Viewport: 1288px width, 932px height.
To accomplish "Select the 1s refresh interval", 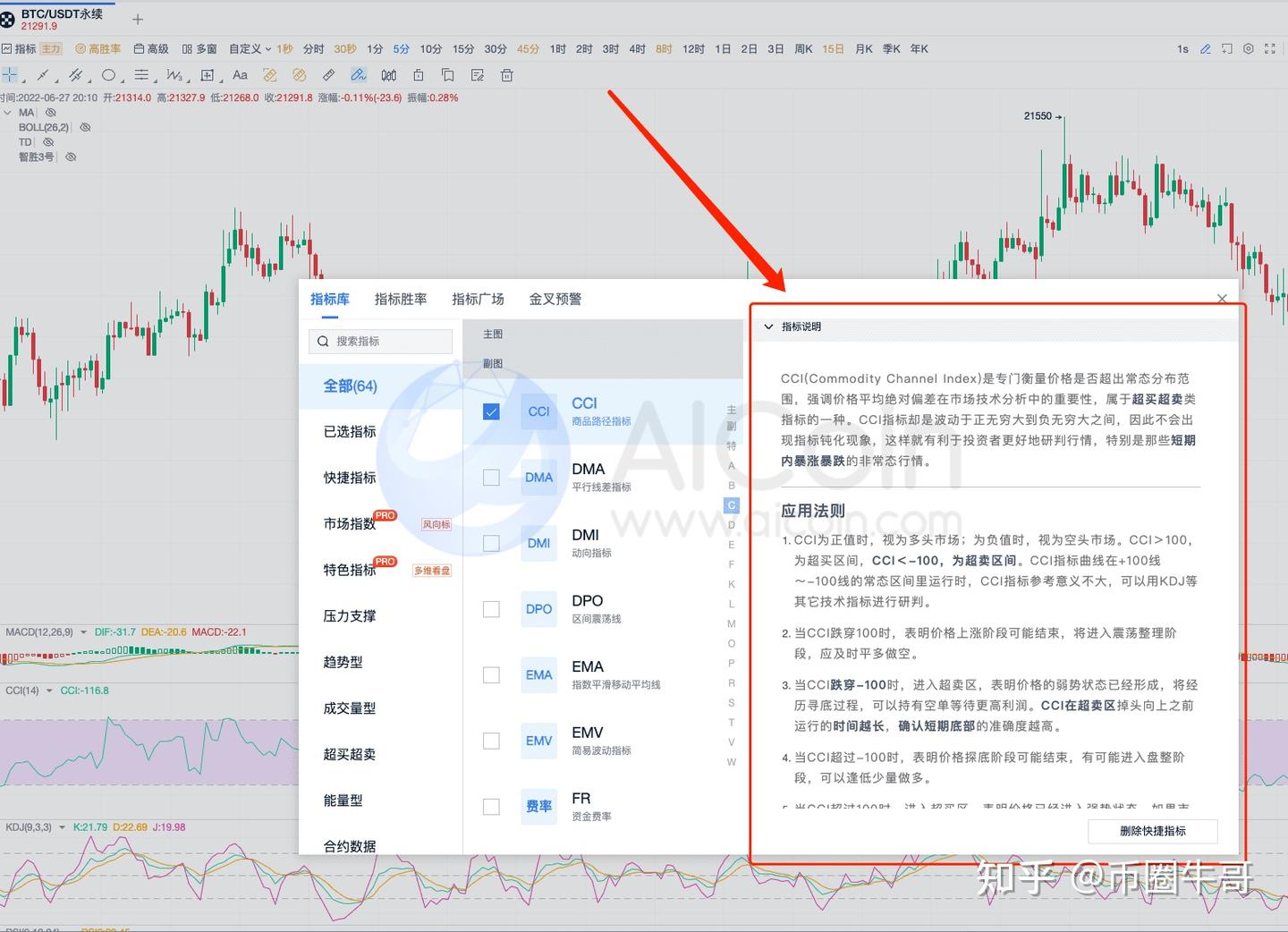I will [x=1182, y=49].
